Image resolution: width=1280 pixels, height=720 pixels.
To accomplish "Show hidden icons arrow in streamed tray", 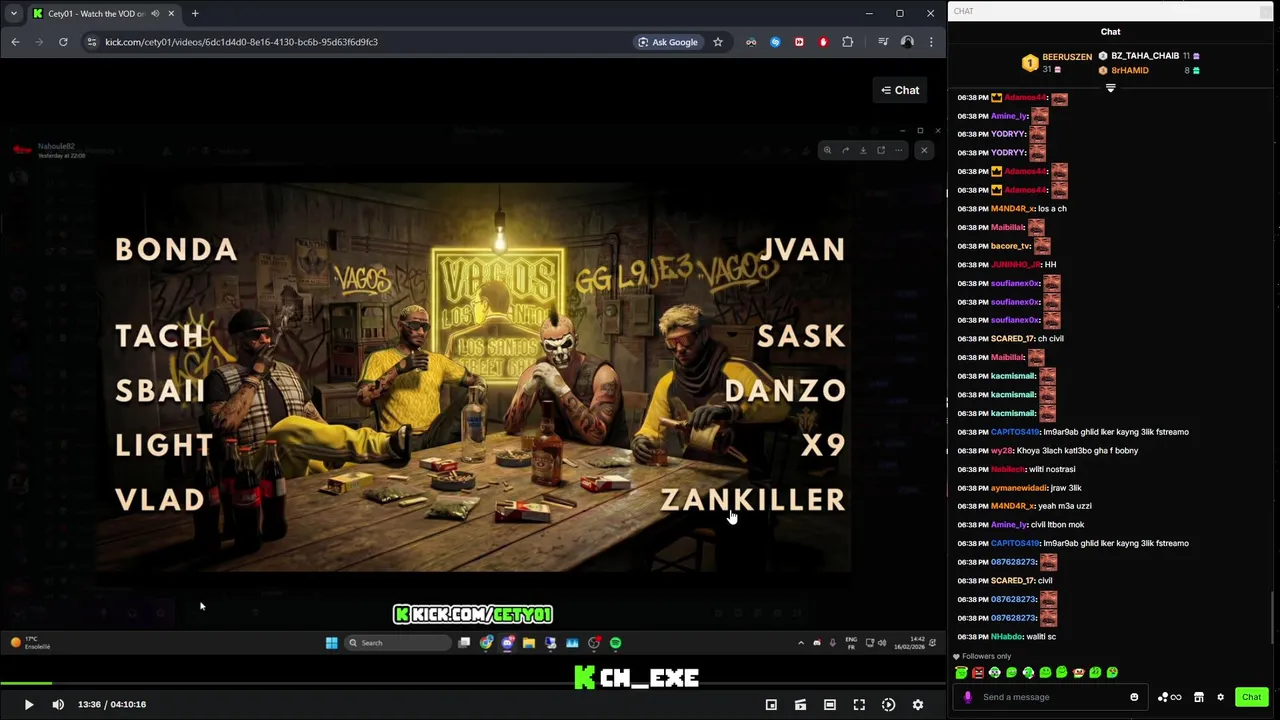I will pos(800,643).
